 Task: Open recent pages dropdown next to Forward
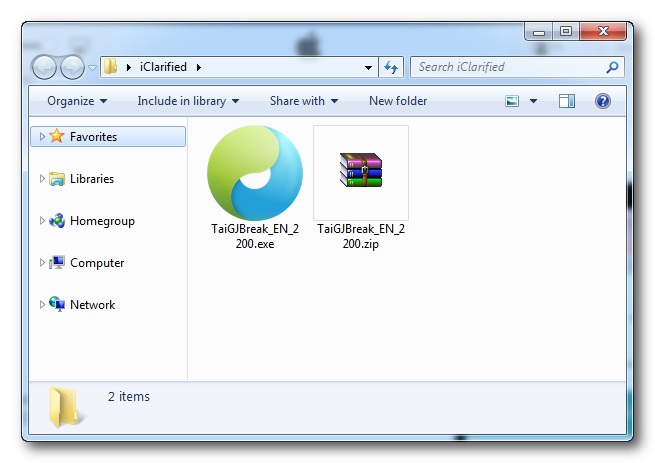(92, 67)
